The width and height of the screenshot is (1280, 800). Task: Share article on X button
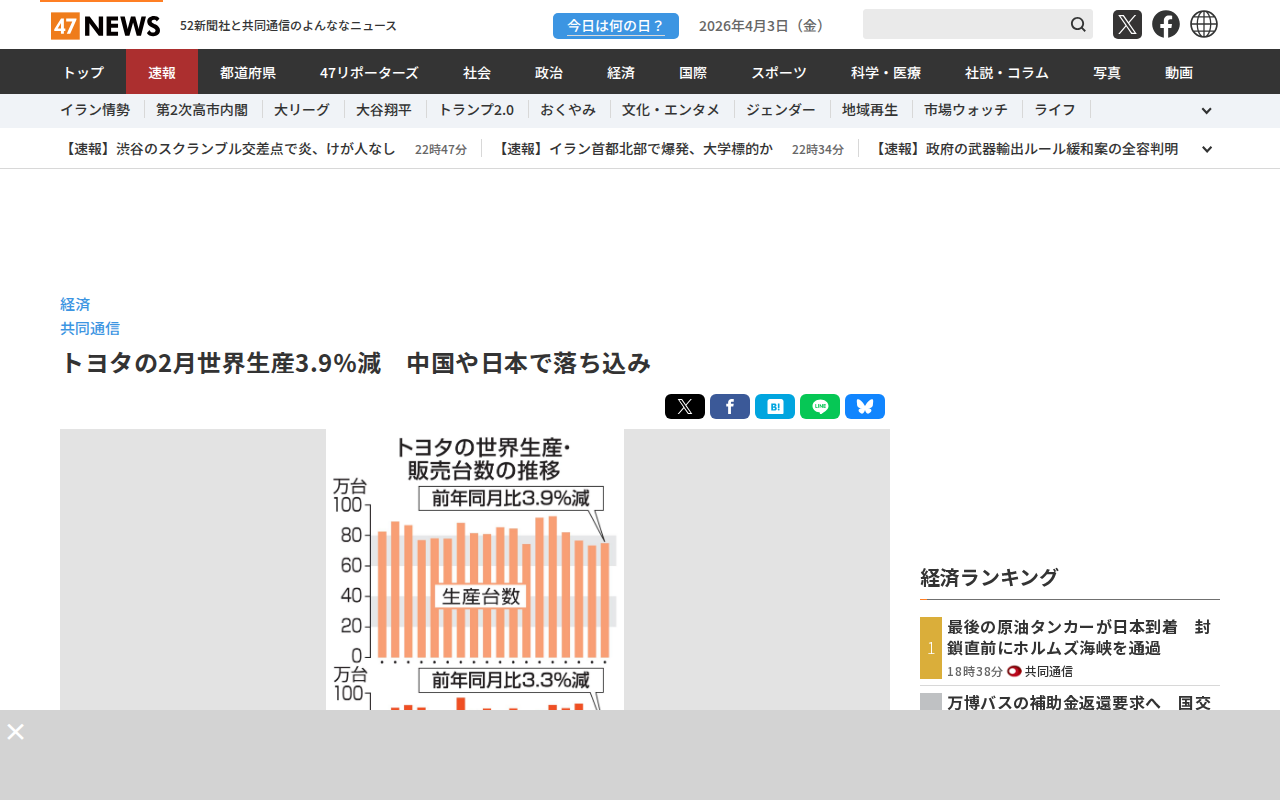685,407
